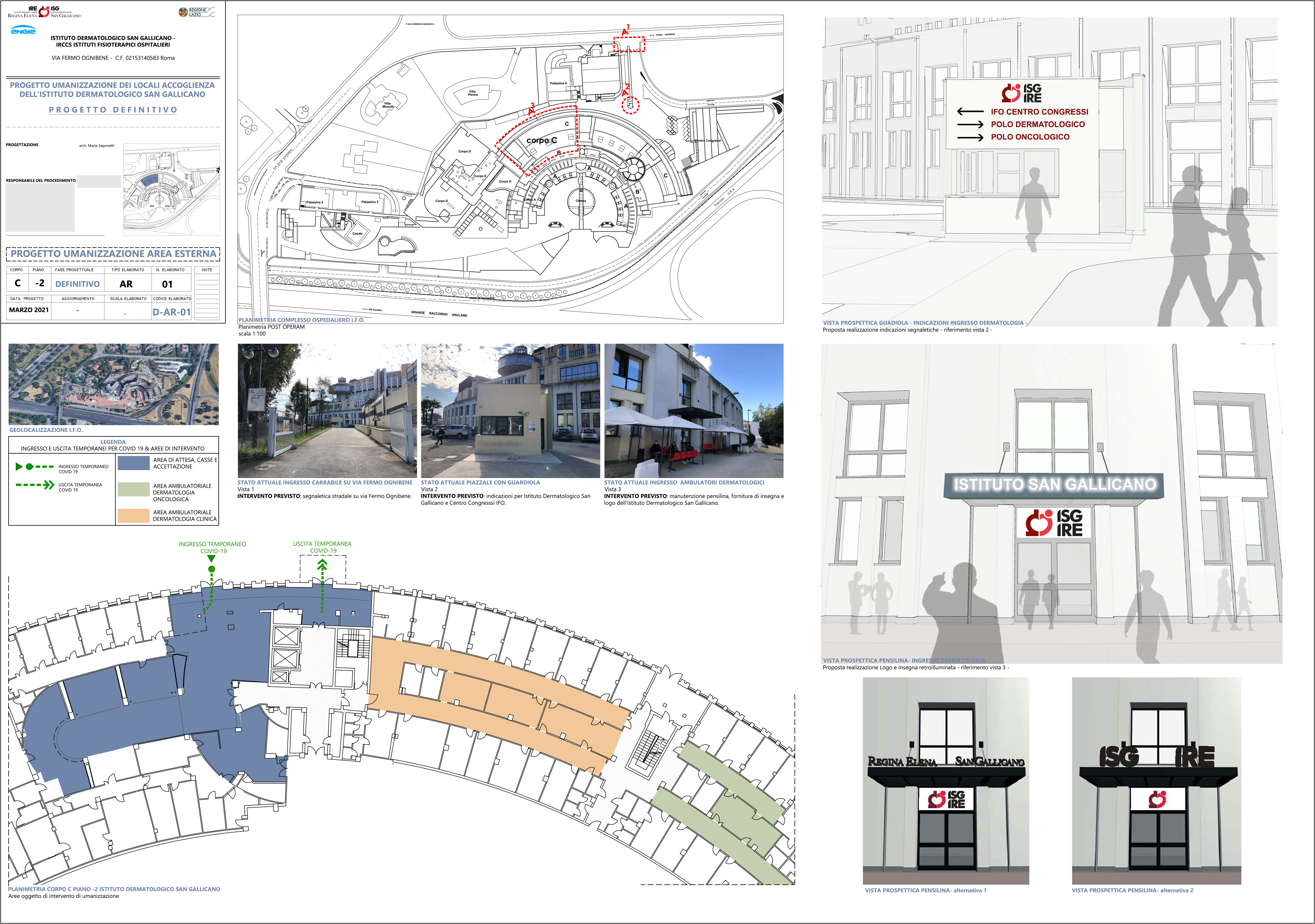This screenshot has height=924, width=1315.
Task: Click the 'Palazzina 2' label on the site plan
Action: tap(314, 202)
